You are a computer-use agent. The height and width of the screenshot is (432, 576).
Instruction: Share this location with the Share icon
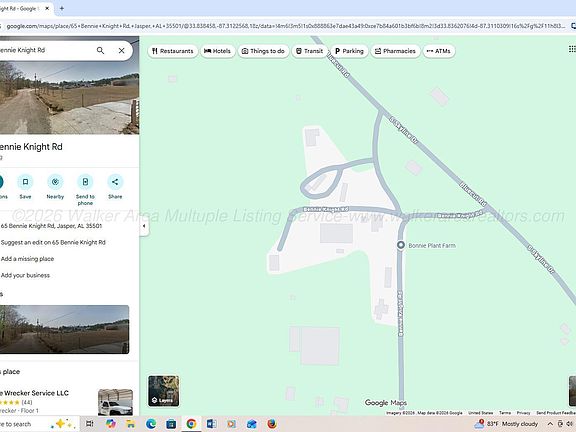115,182
